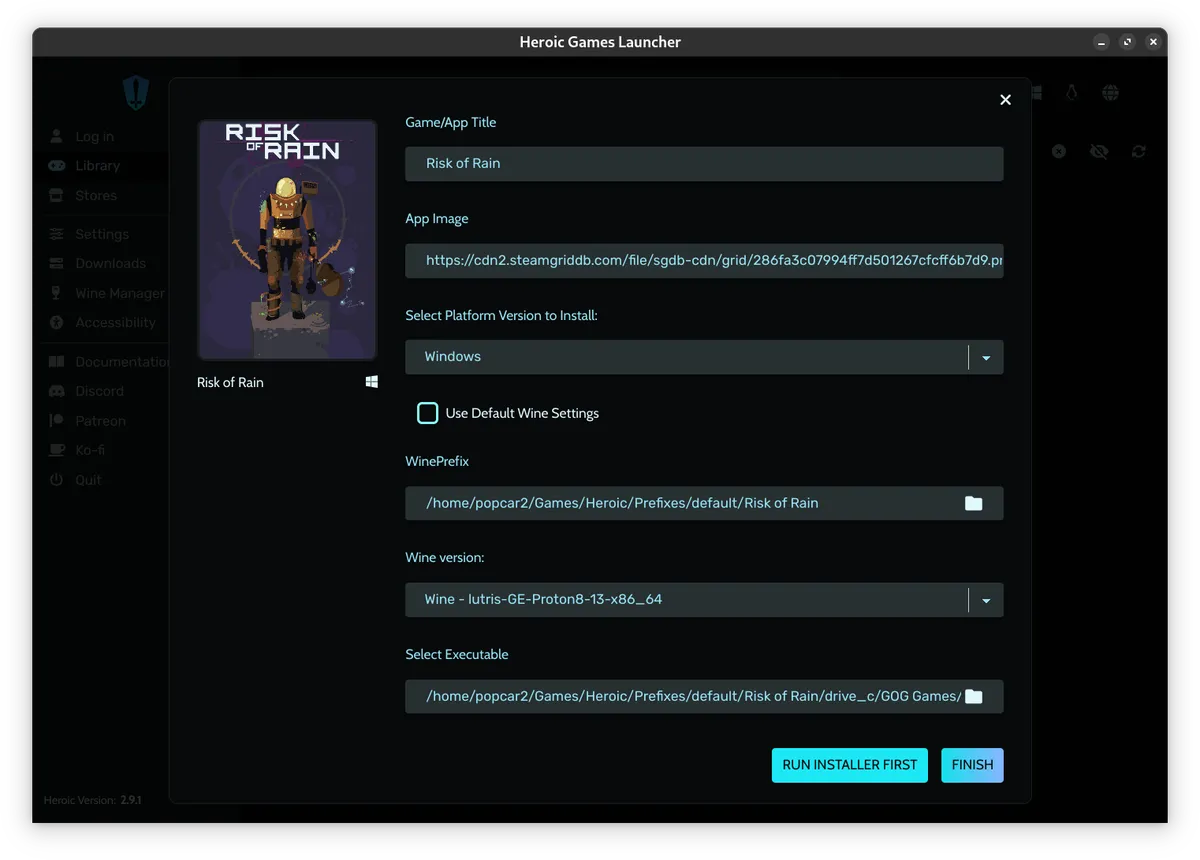Screen dimensions: 1200x860
Task: Click the Ko-fi cup icon
Action: pos(56,450)
